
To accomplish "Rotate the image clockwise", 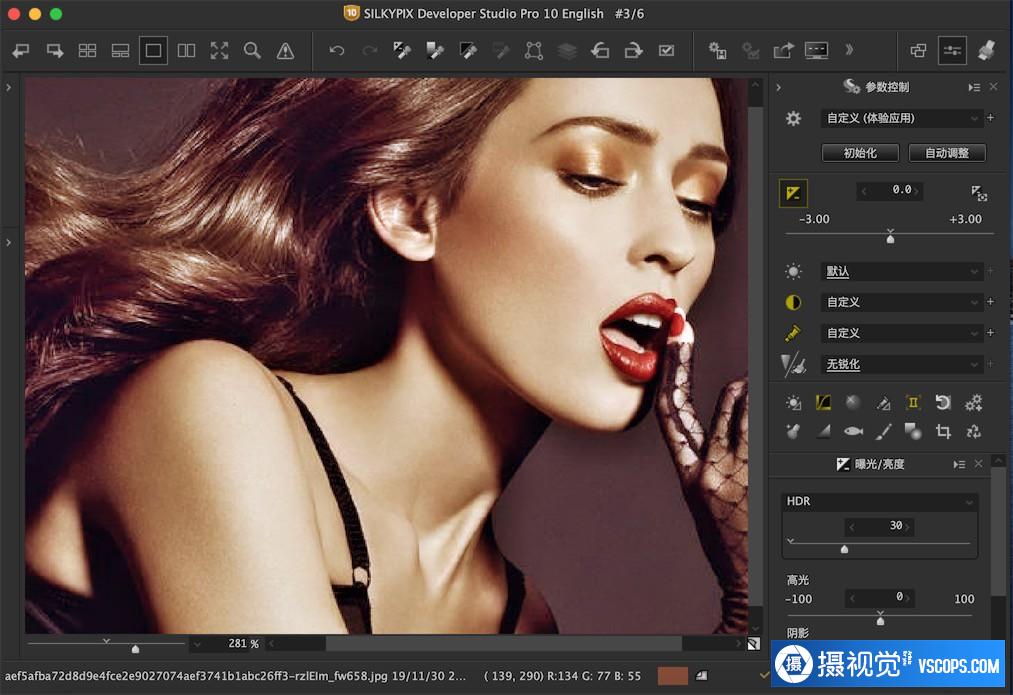I will (634, 50).
